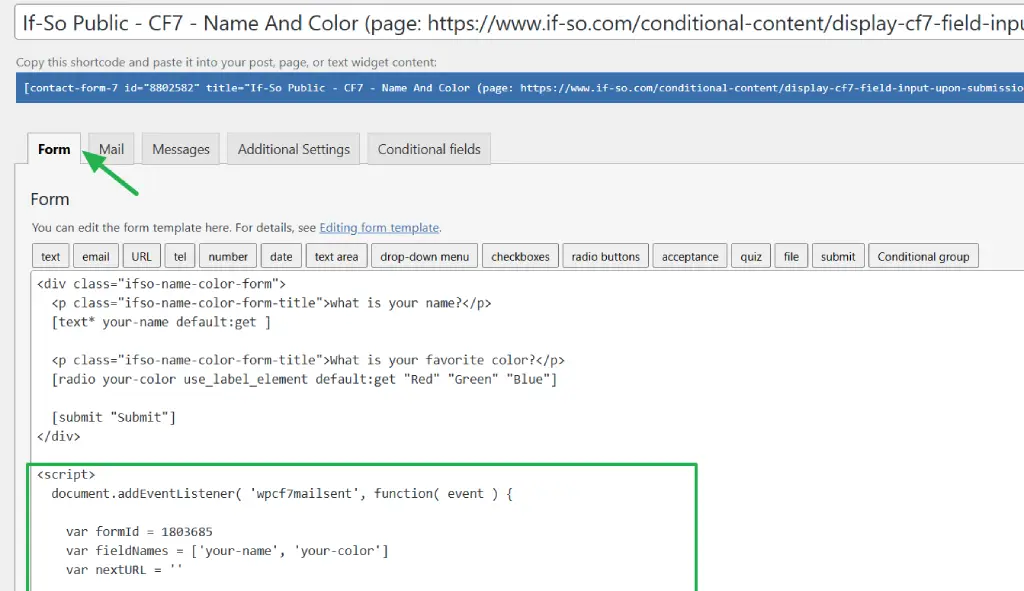Viewport: 1024px width, 591px height.
Task: Select the contact-form-7 shortcode text
Action: [520, 88]
